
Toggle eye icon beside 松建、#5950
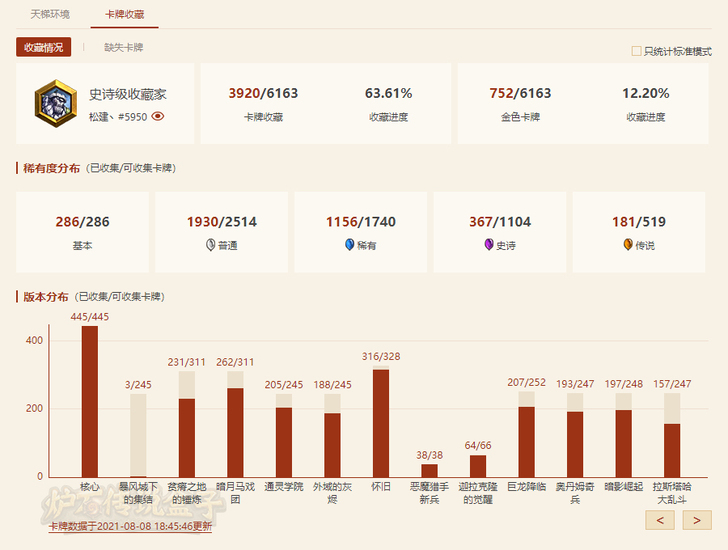click(x=158, y=116)
